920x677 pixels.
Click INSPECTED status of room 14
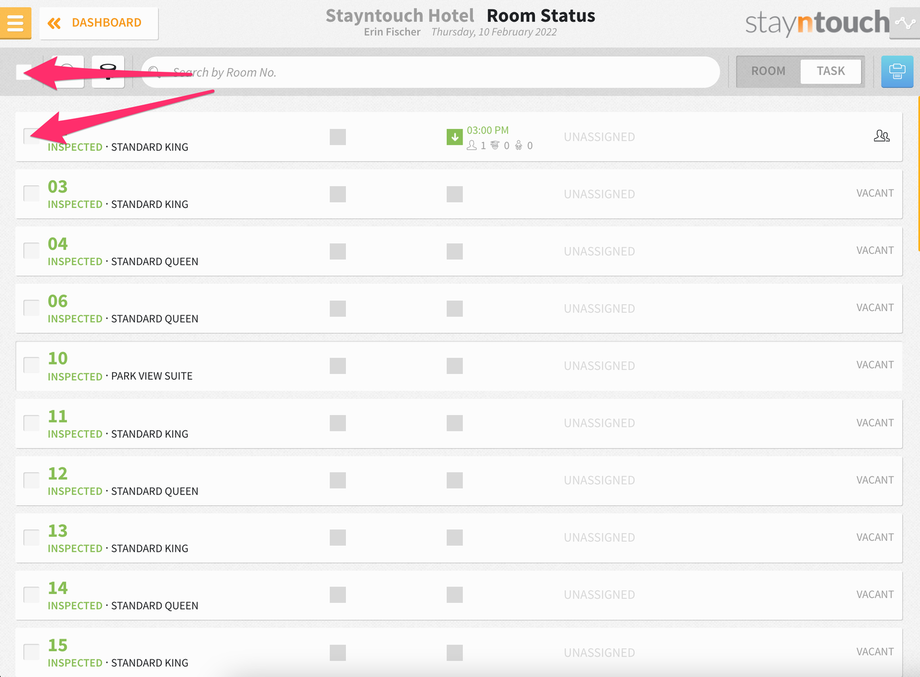[75, 605]
